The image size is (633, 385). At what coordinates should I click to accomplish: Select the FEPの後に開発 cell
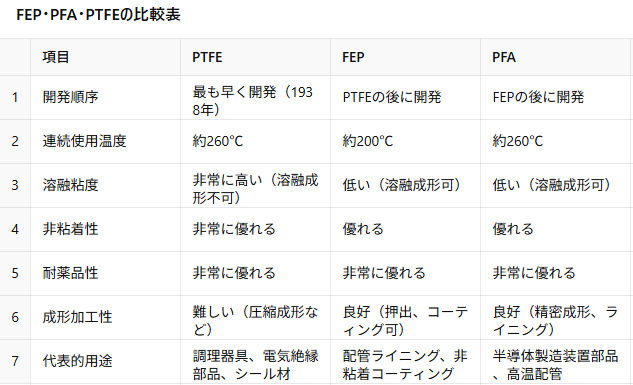[x=555, y=97]
